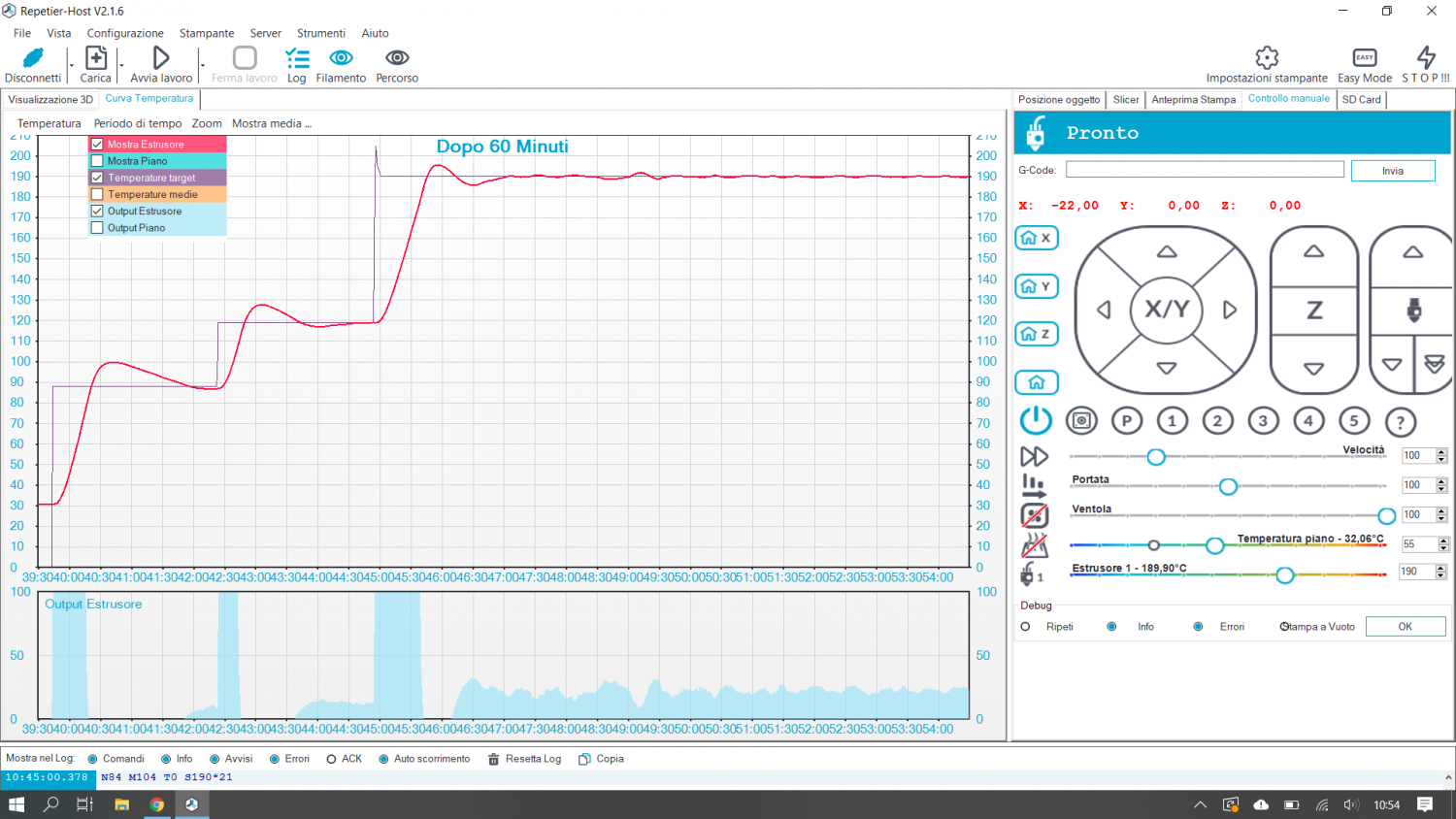Viewport: 1456px width, 819px height.
Task: Open dropdown arrow next to Carica
Action: 121,66
